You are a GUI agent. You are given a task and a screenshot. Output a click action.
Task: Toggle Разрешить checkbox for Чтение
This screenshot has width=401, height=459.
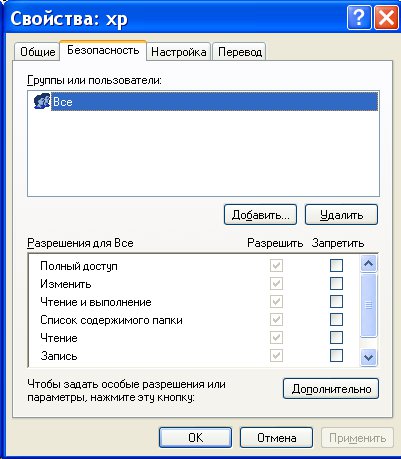tap(276, 338)
